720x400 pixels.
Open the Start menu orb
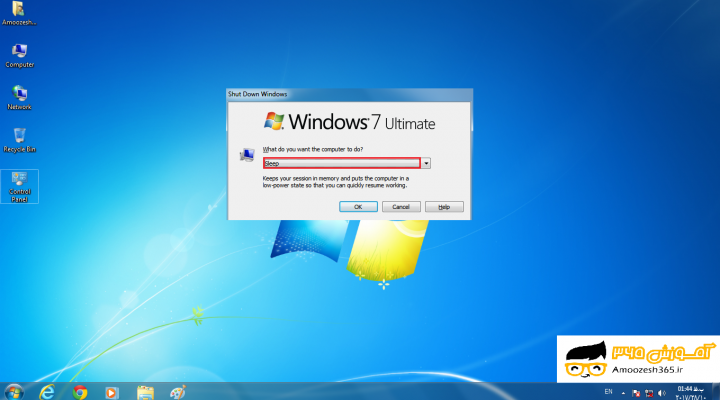tap(14, 392)
